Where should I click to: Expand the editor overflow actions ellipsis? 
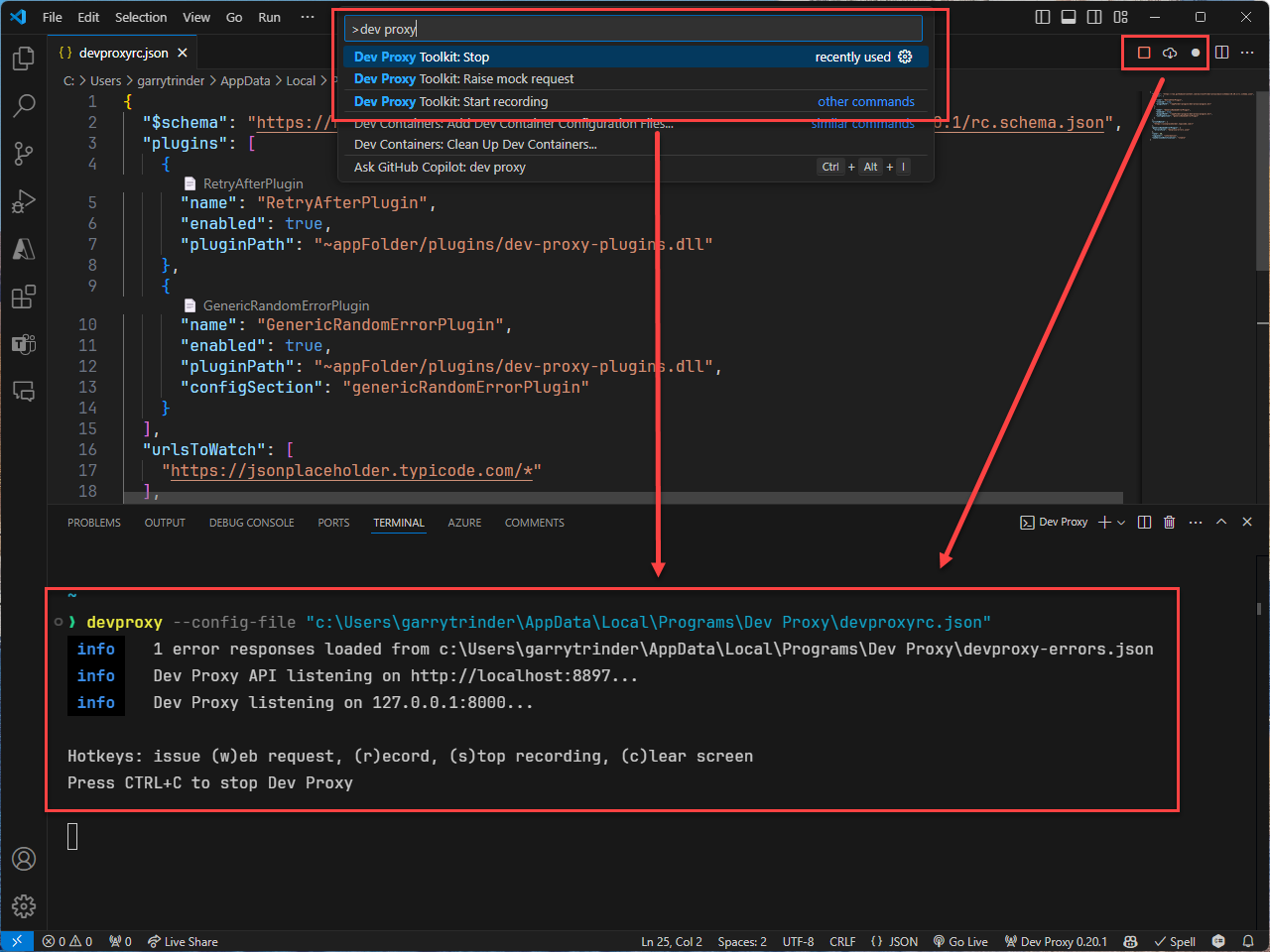click(x=1247, y=53)
